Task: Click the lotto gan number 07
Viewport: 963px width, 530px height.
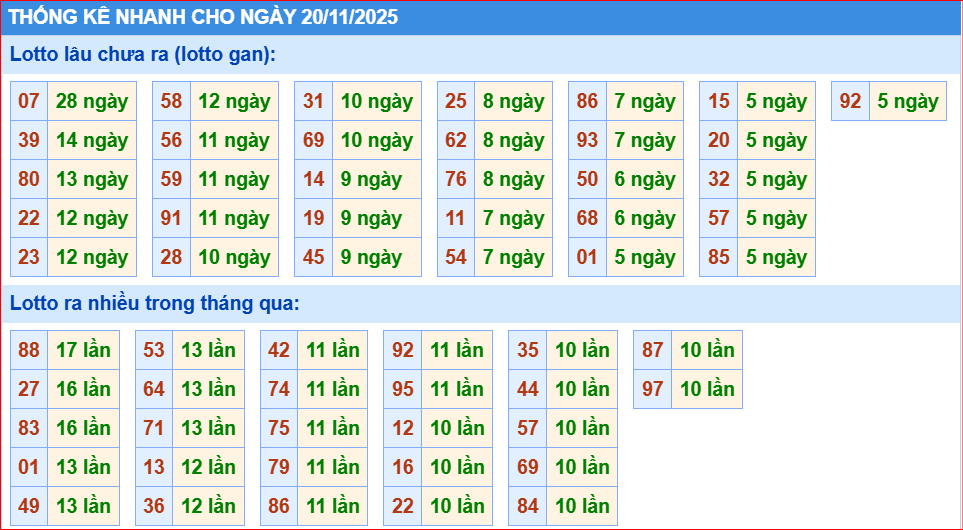Action: click(x=29, y=101)
